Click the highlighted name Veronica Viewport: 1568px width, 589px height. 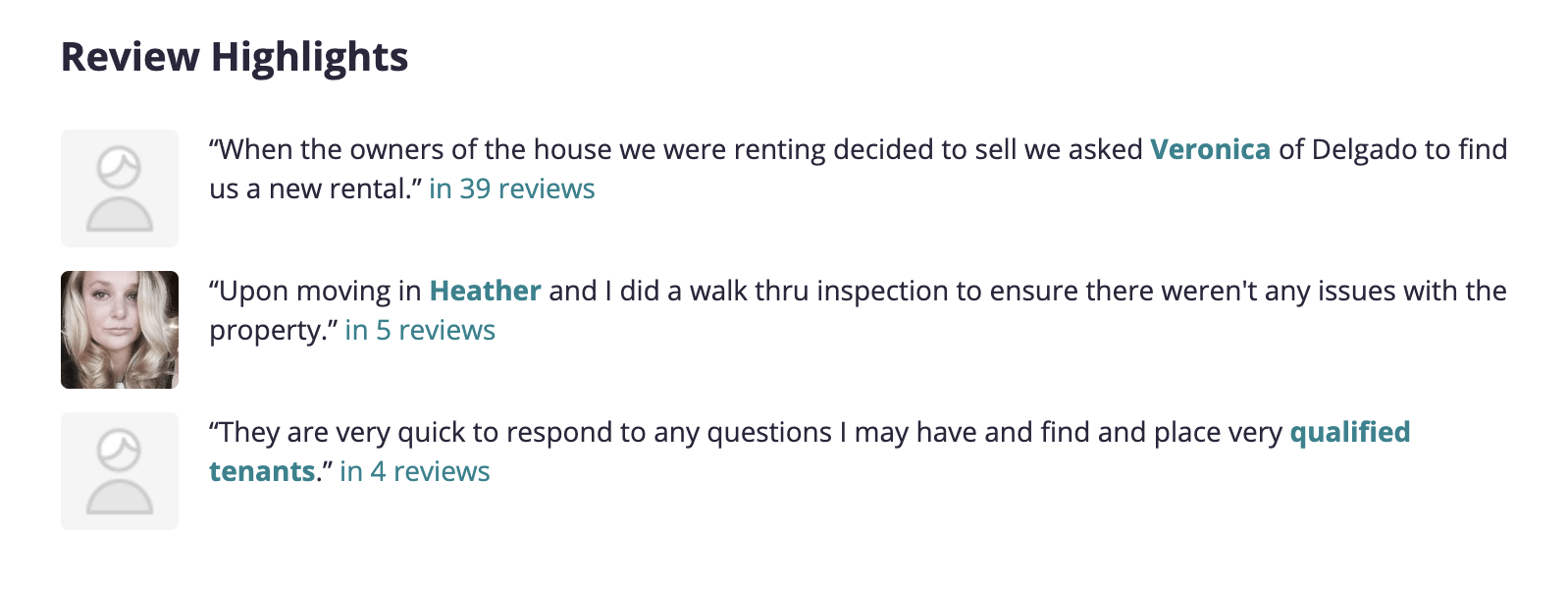(x=1211, y=148)
